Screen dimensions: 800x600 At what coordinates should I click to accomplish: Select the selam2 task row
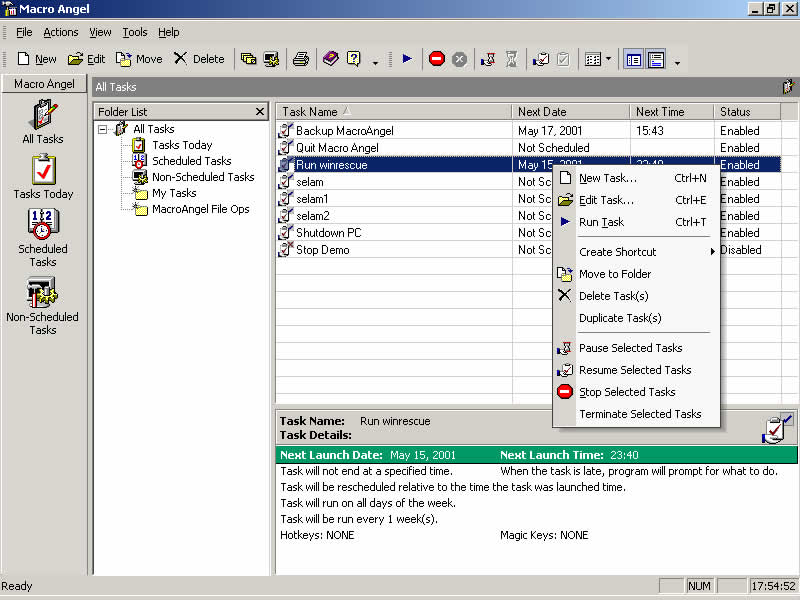[x=414, y=216]
